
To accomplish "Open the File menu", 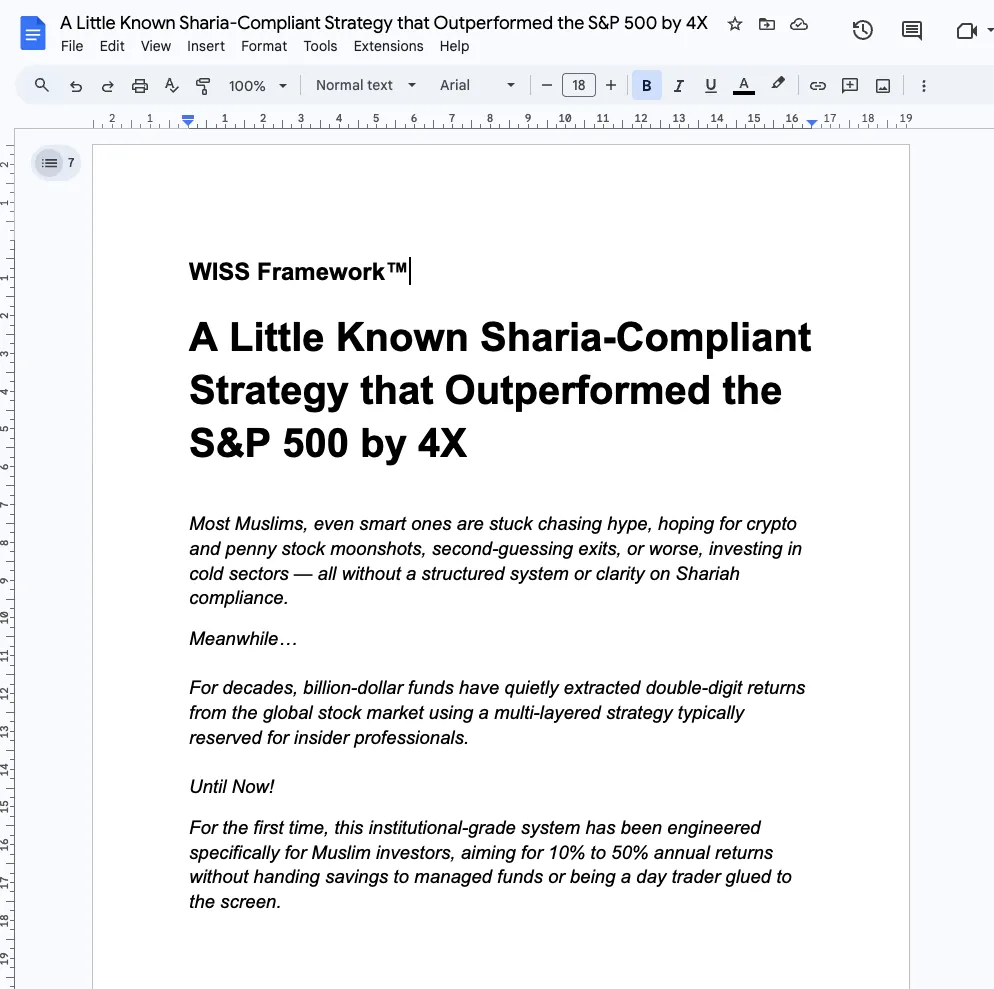I will [72, 46].
